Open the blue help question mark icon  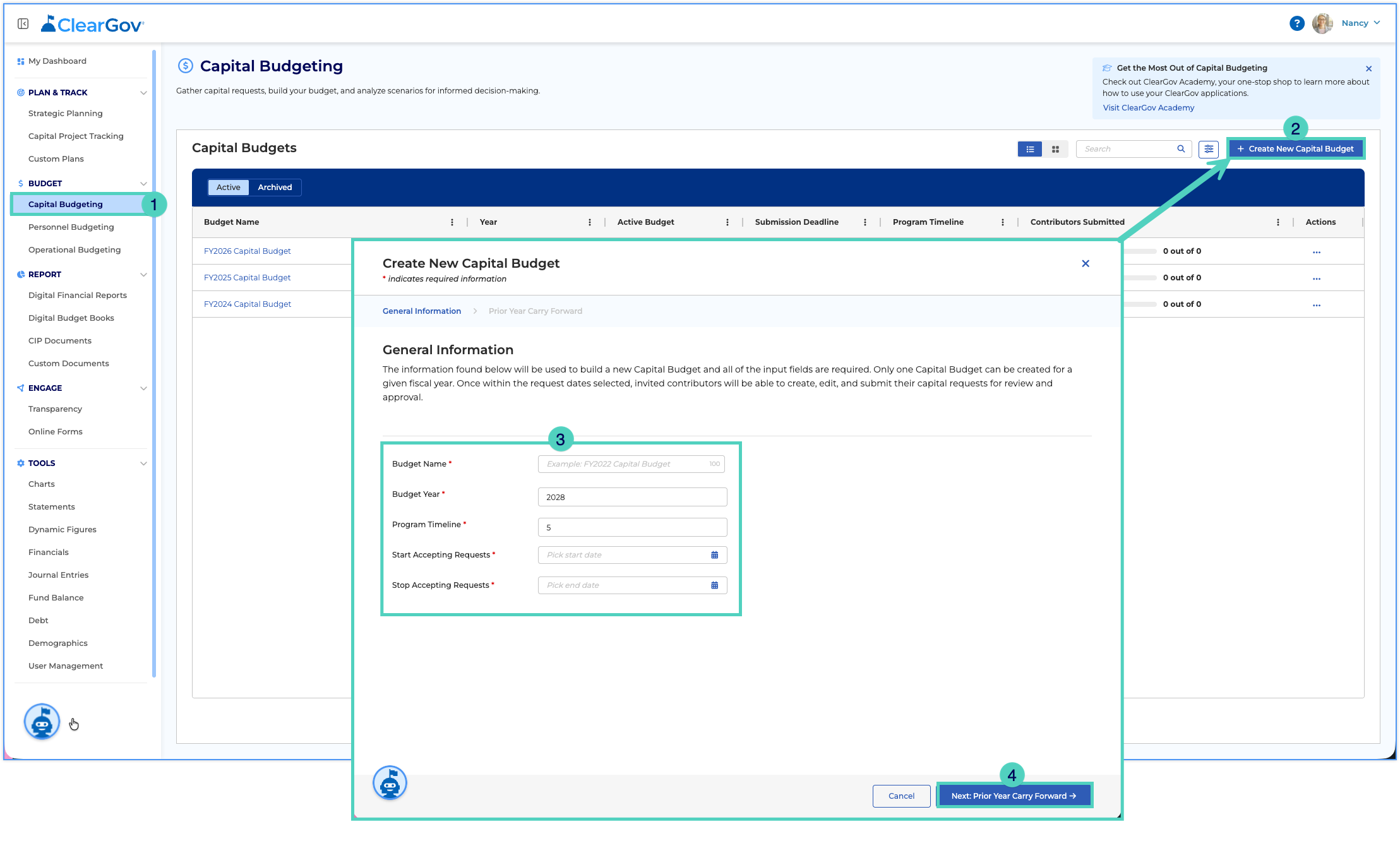[x=1296, y=23]
